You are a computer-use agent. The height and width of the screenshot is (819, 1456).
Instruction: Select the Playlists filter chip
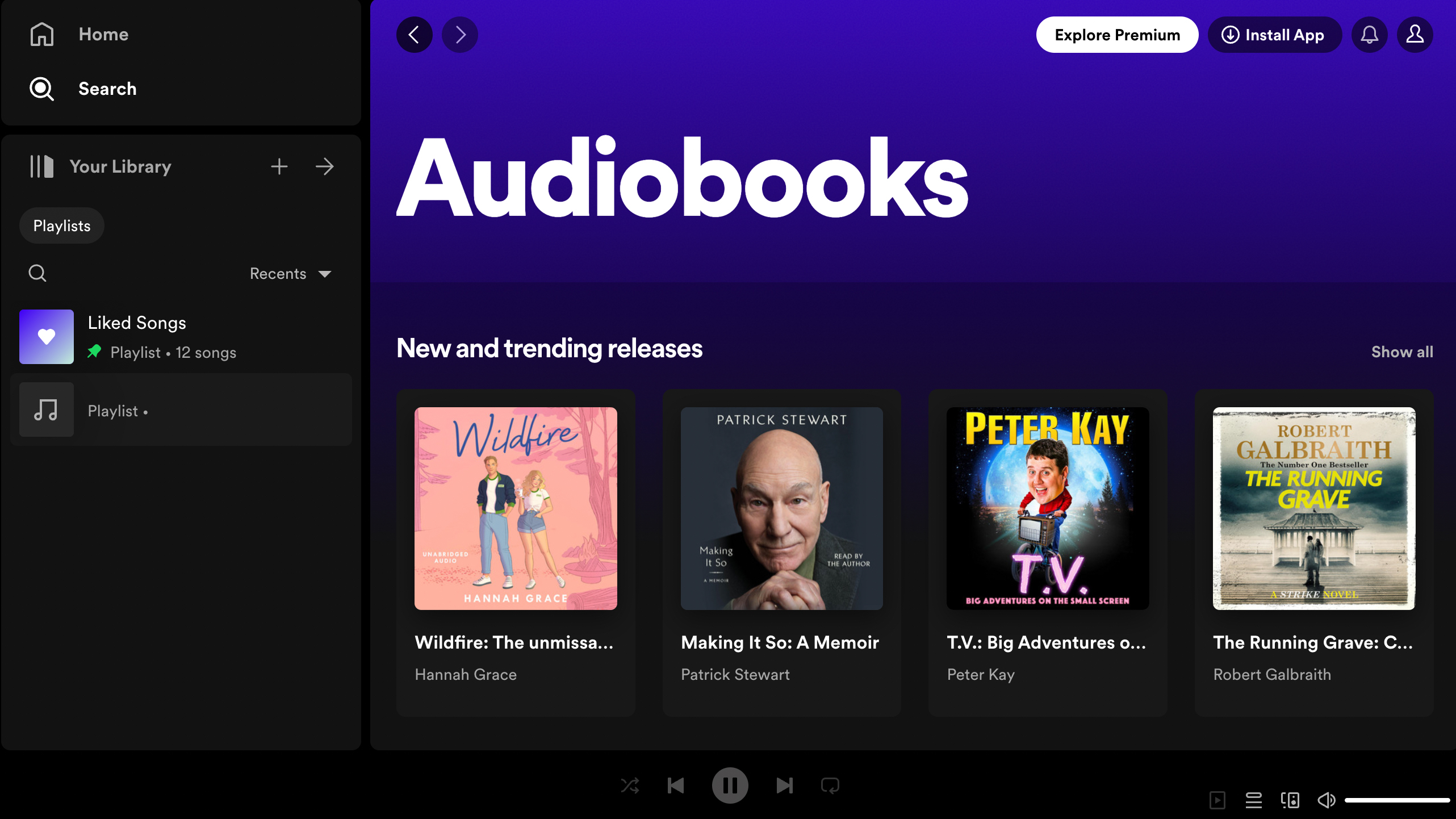click(61, 225)
